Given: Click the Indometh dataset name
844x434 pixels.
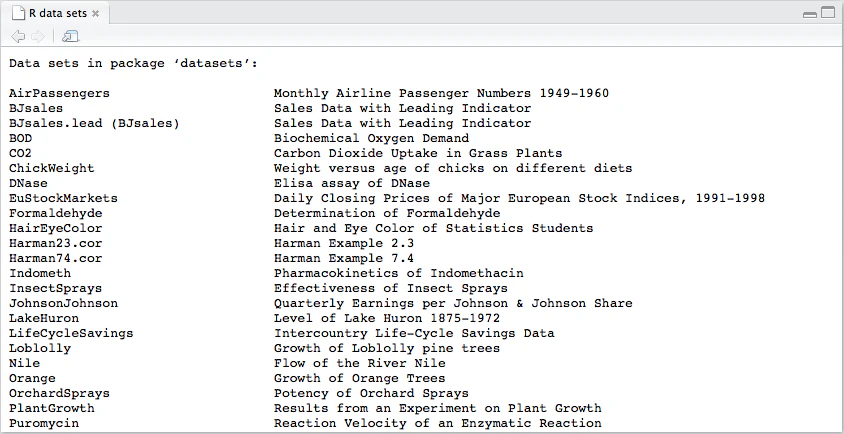Looking at the screenshot, I should pyautogui.click(x=40, y=273).
